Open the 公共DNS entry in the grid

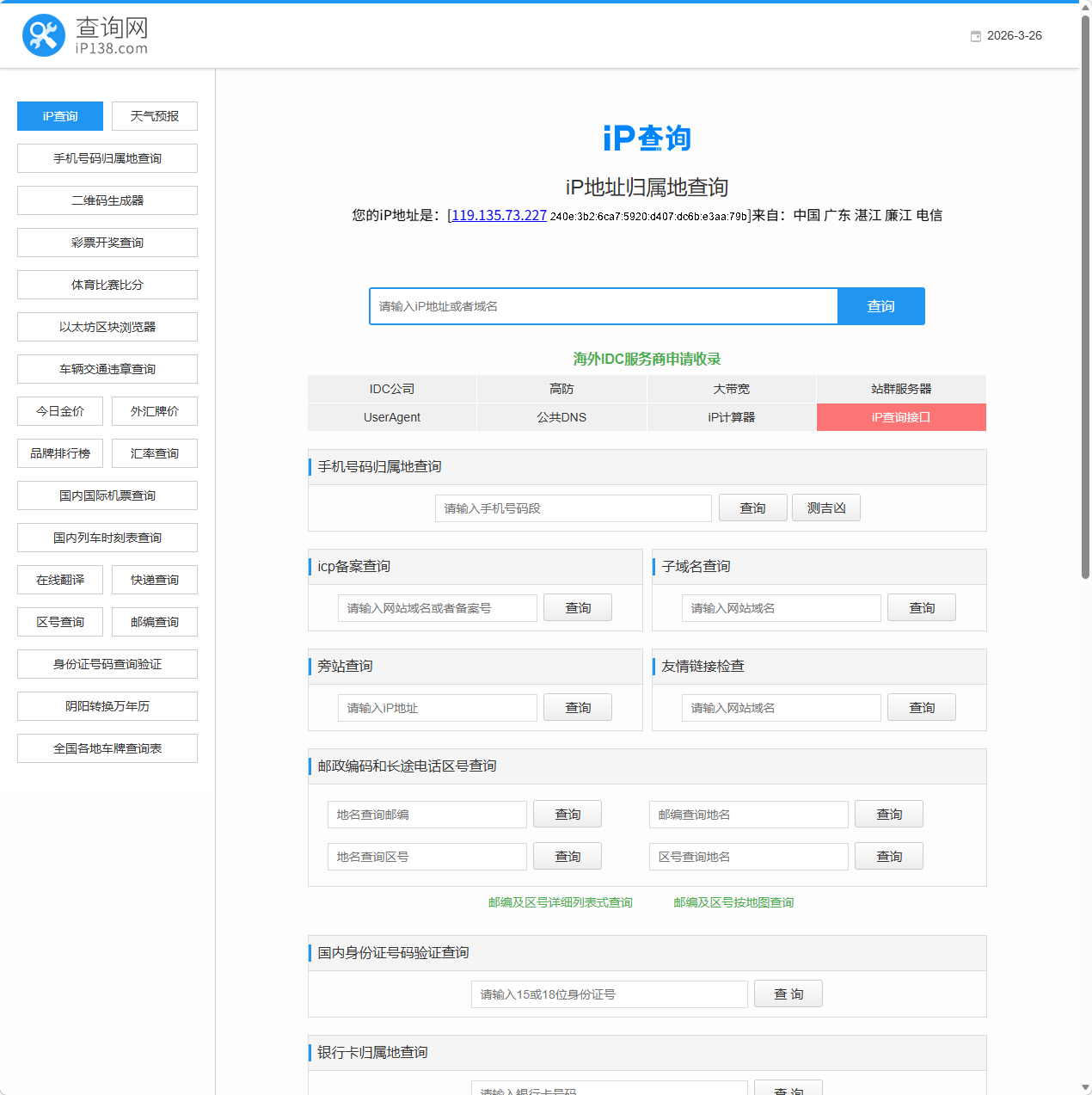pos(561,417)
